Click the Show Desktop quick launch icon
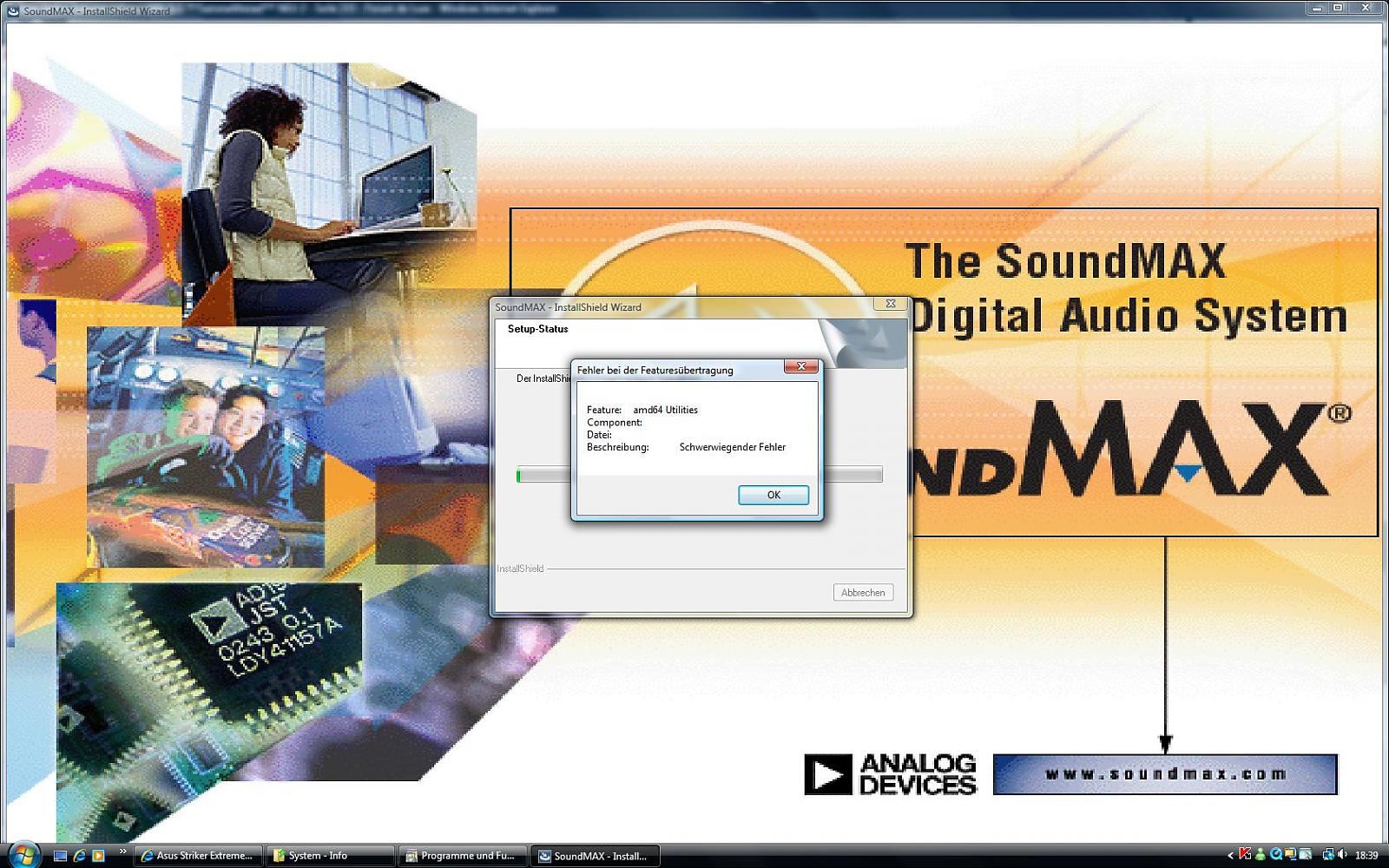1389x868 pixels. [60, 856]
